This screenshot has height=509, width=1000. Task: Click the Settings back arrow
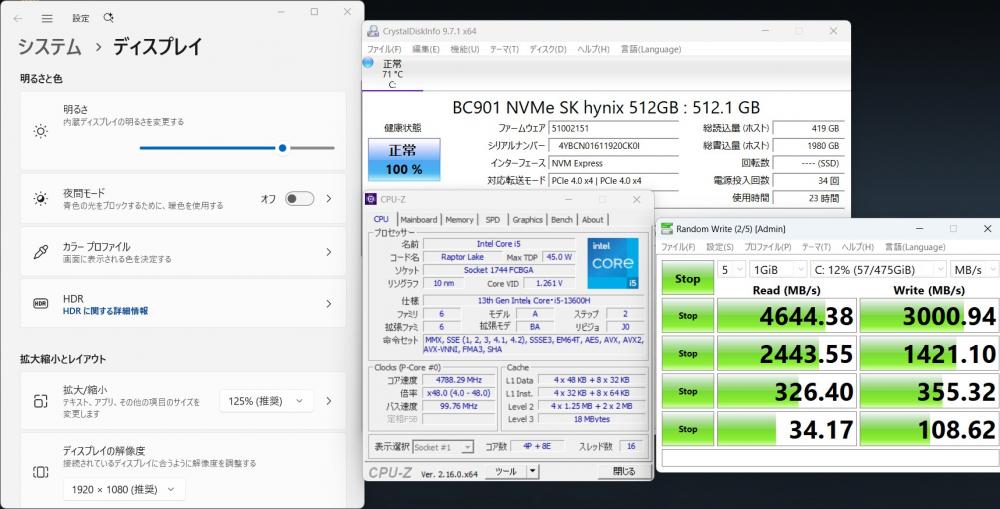click(17, 18)
